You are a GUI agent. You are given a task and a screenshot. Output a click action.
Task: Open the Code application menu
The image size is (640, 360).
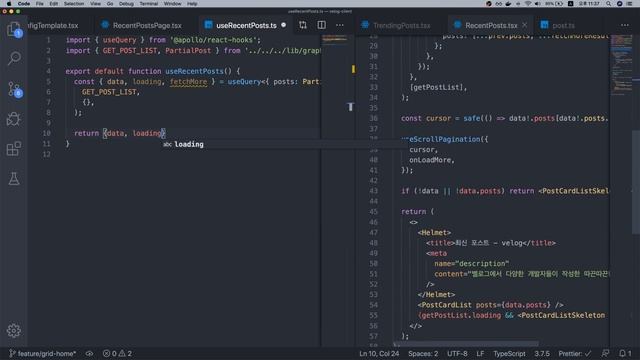coord(24,4)
